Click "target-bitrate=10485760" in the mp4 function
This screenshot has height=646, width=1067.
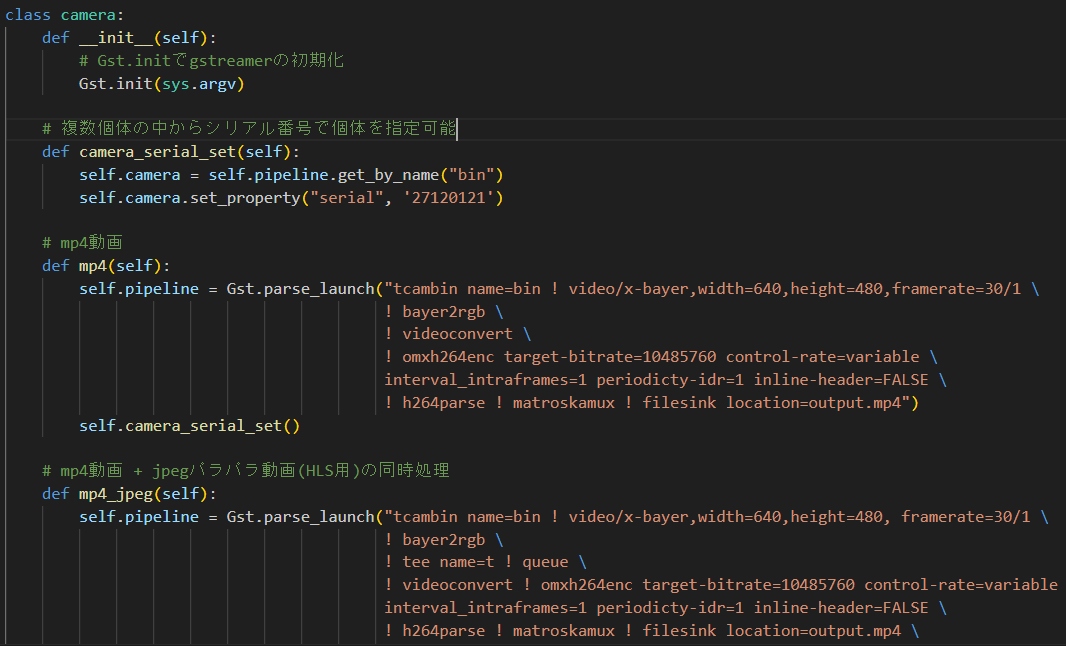610,357
